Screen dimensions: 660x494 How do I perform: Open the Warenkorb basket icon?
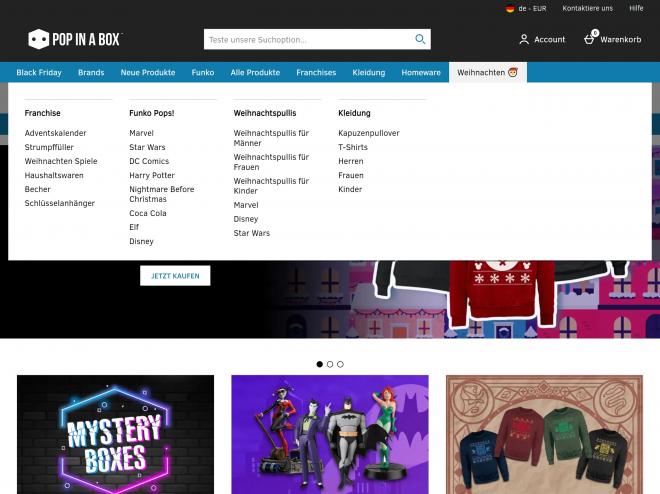pyautogui.click(x=589, y=39)
